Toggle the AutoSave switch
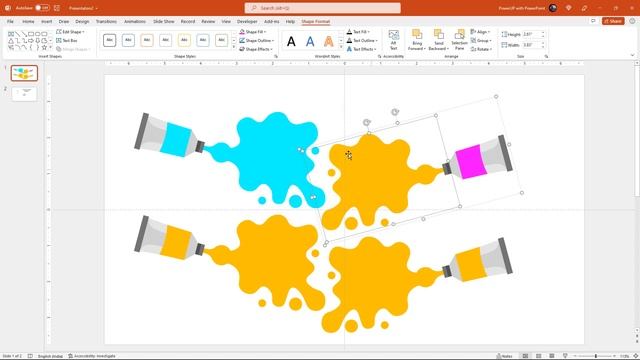This screenshot has height=360, width=640. point(42,8)
